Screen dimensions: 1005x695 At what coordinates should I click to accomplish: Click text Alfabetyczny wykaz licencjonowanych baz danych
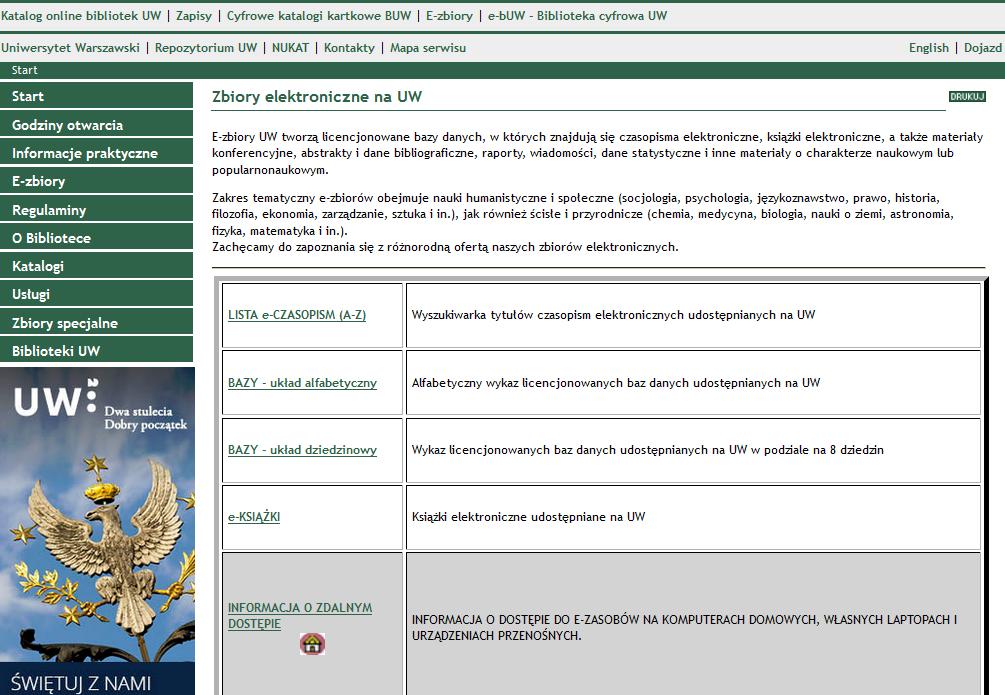pos(616,383)
